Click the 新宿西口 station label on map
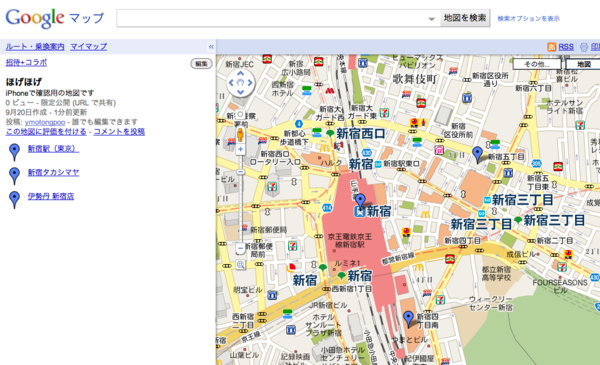 click(x=360, y=134)
